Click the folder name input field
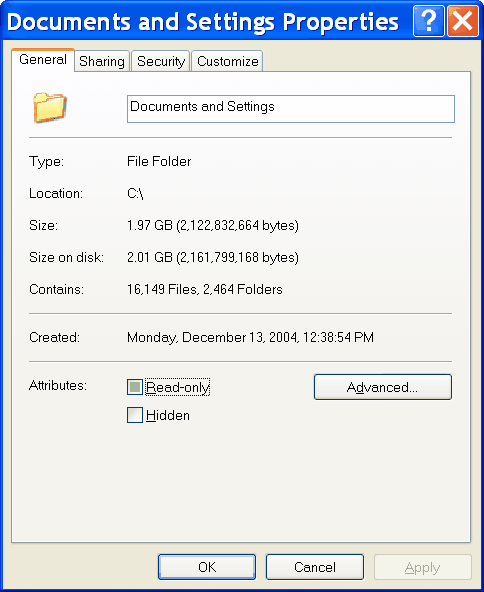 point(291,109)
